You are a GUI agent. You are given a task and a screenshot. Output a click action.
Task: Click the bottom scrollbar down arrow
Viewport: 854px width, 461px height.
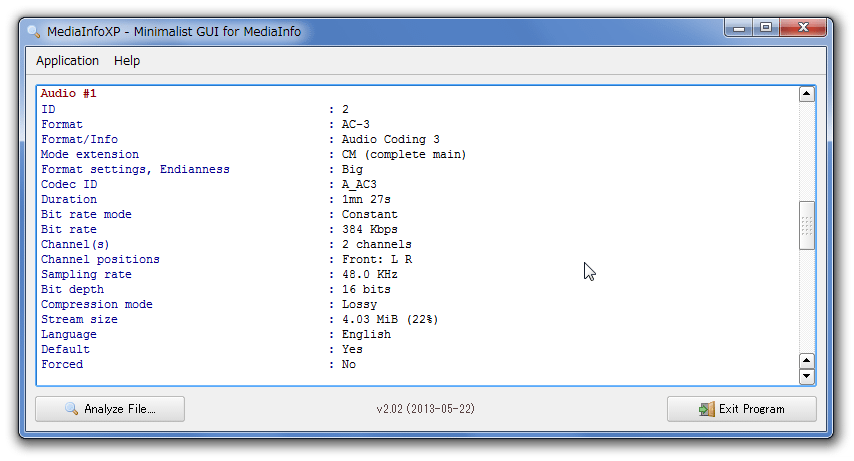(x=807, y=376)
